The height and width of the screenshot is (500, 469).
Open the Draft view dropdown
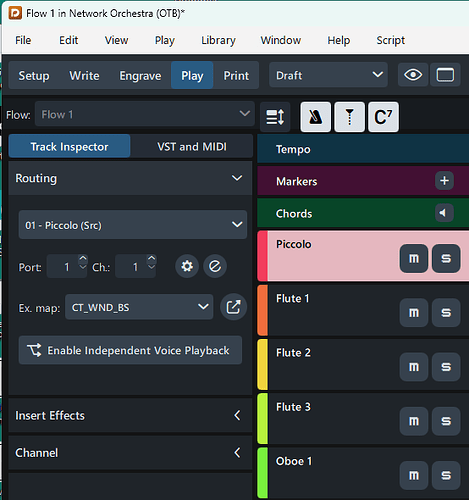coord(328,75)
